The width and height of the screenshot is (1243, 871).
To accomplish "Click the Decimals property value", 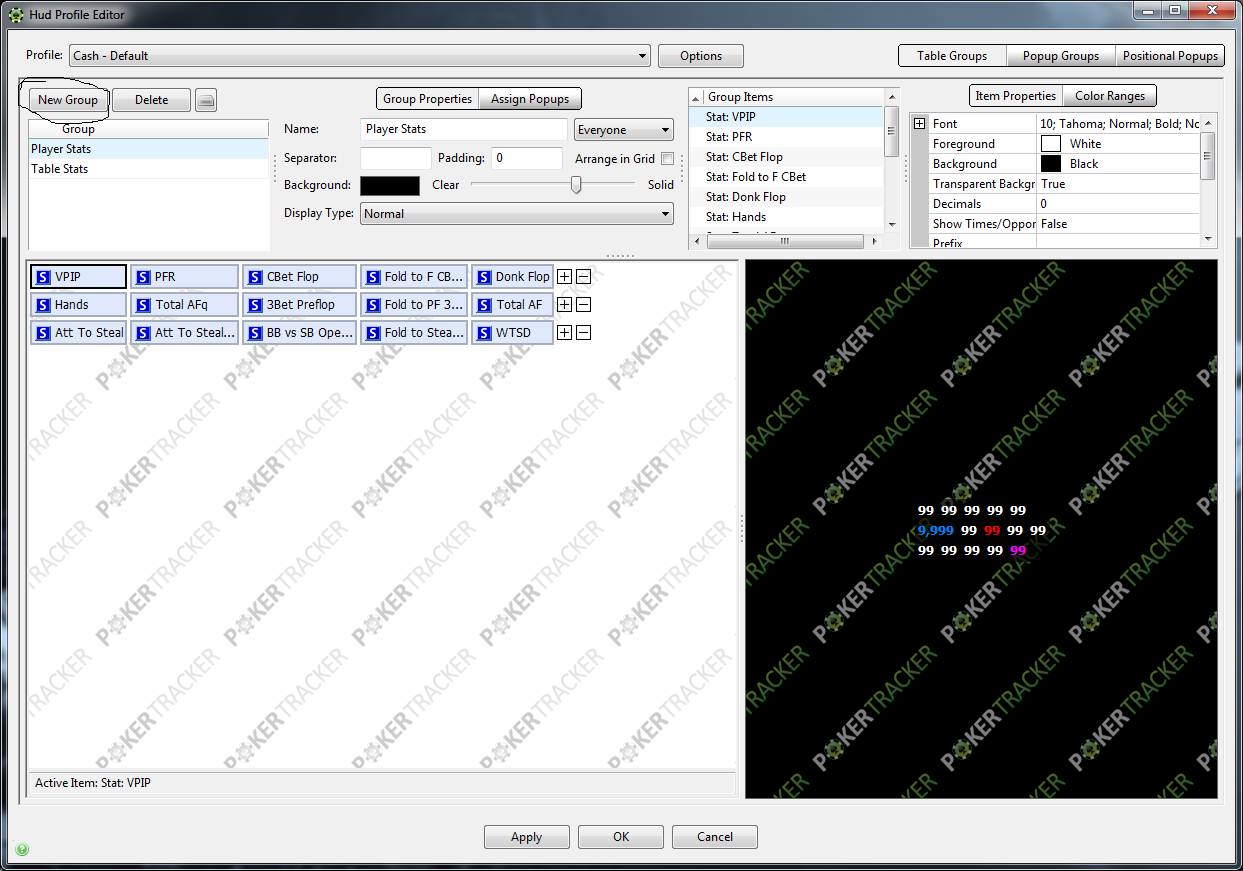I will [x=1118, y=204].
